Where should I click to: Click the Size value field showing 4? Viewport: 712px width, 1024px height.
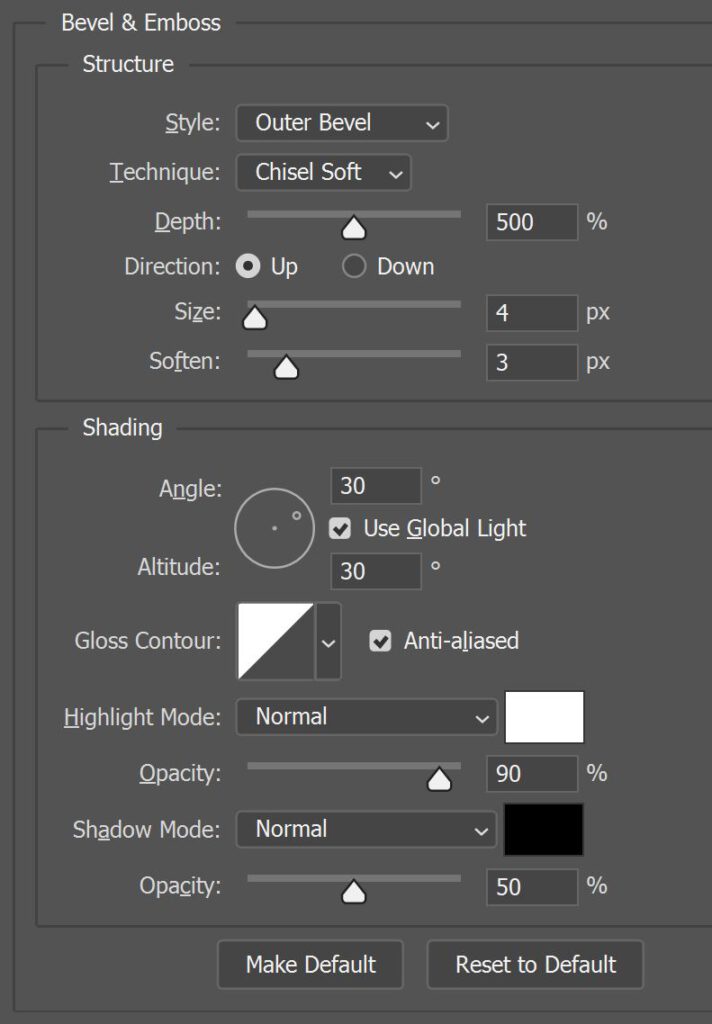pos(532,312)
